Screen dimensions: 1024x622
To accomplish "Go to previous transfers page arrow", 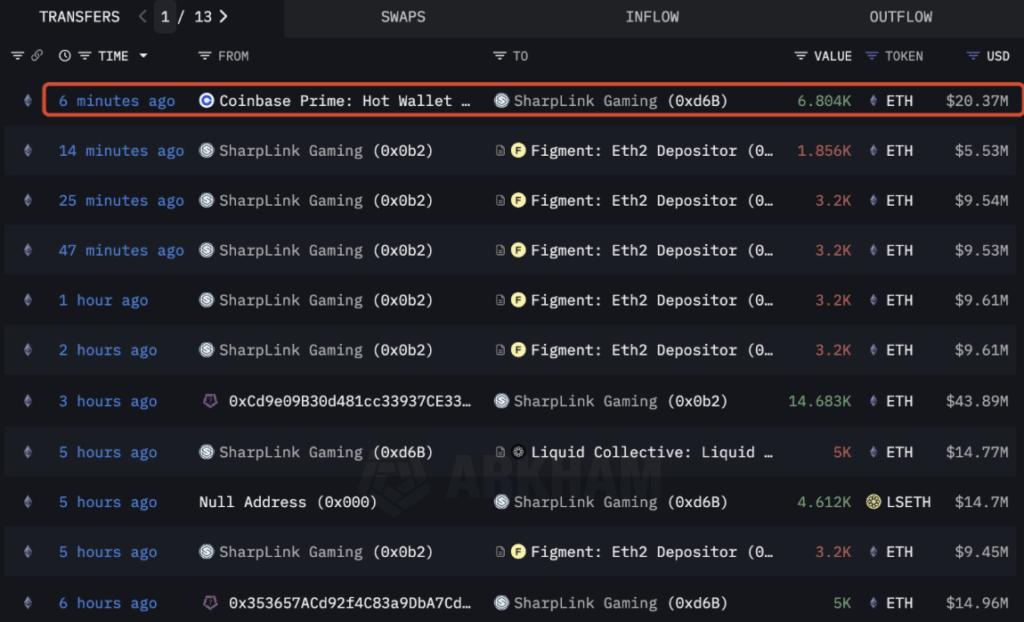I will 142,17.
